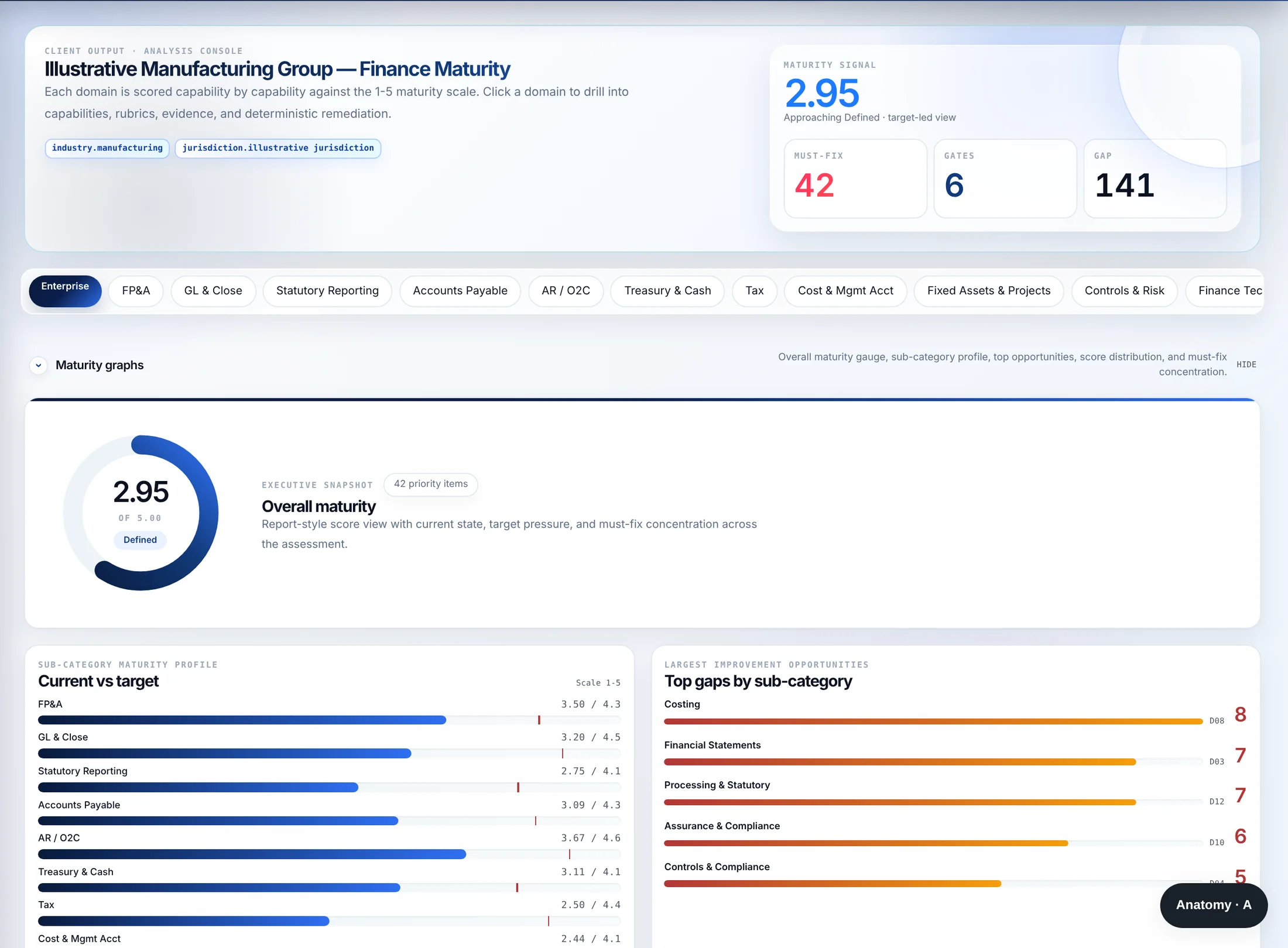Click the FP&A current vs target bar
Image resolution: width=1288 pixels, height=948 pixels.
[x=329, y=720]
